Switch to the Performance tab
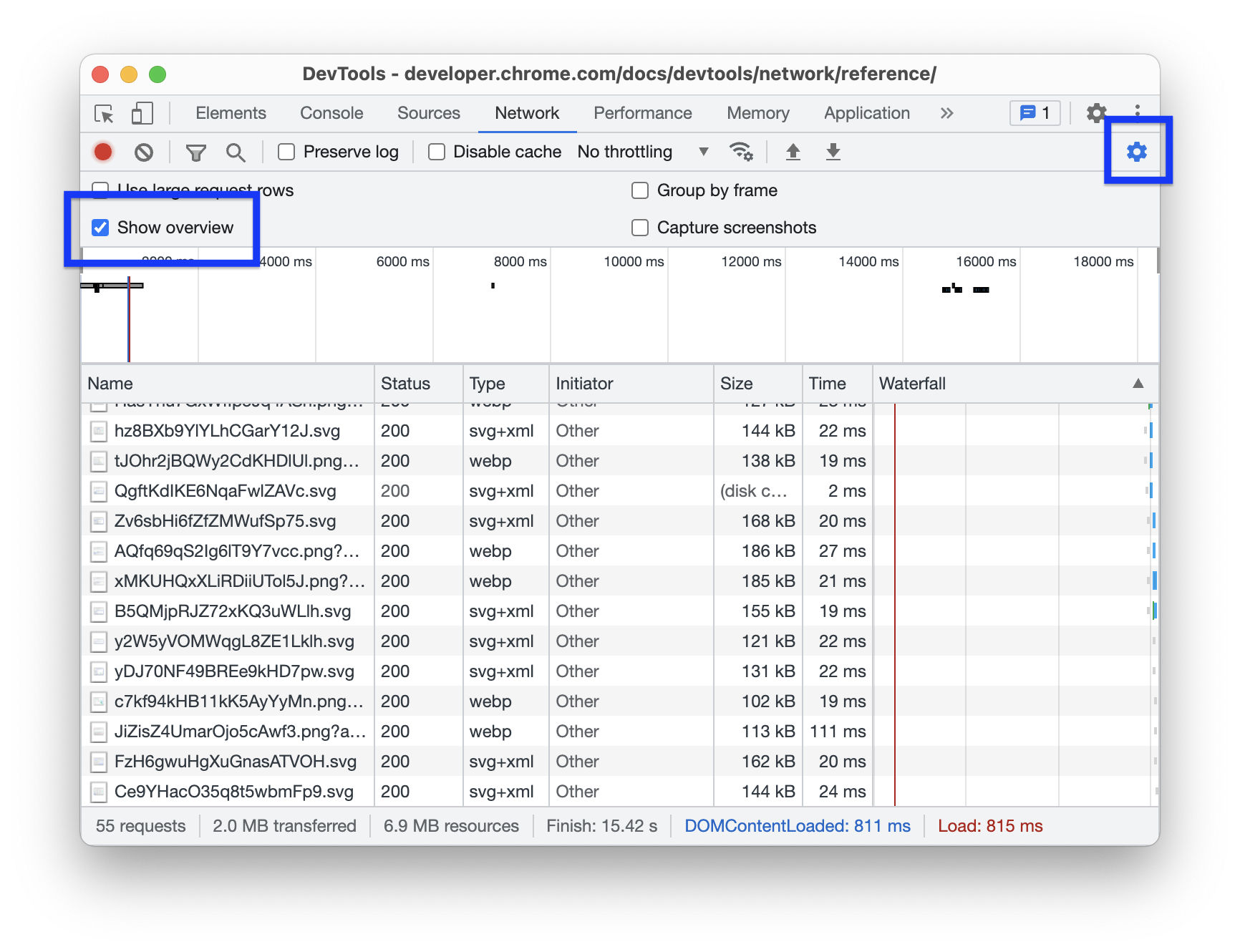Image resolution: width=1240 pixels, height=952 pixels. coord(642,114)
